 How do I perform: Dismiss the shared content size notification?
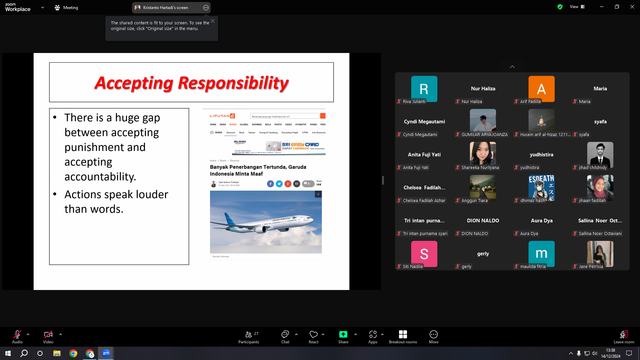click(x=213, y=21)
